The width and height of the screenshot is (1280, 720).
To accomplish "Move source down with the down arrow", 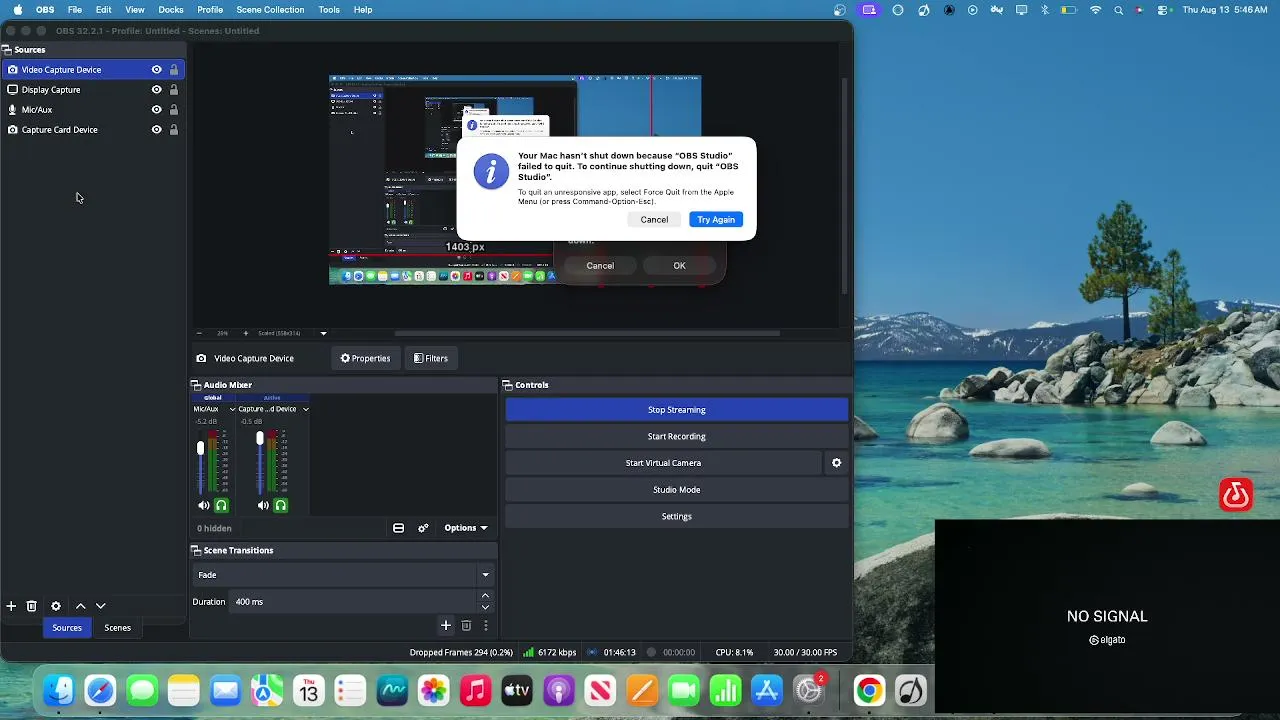I will [101, 606].
